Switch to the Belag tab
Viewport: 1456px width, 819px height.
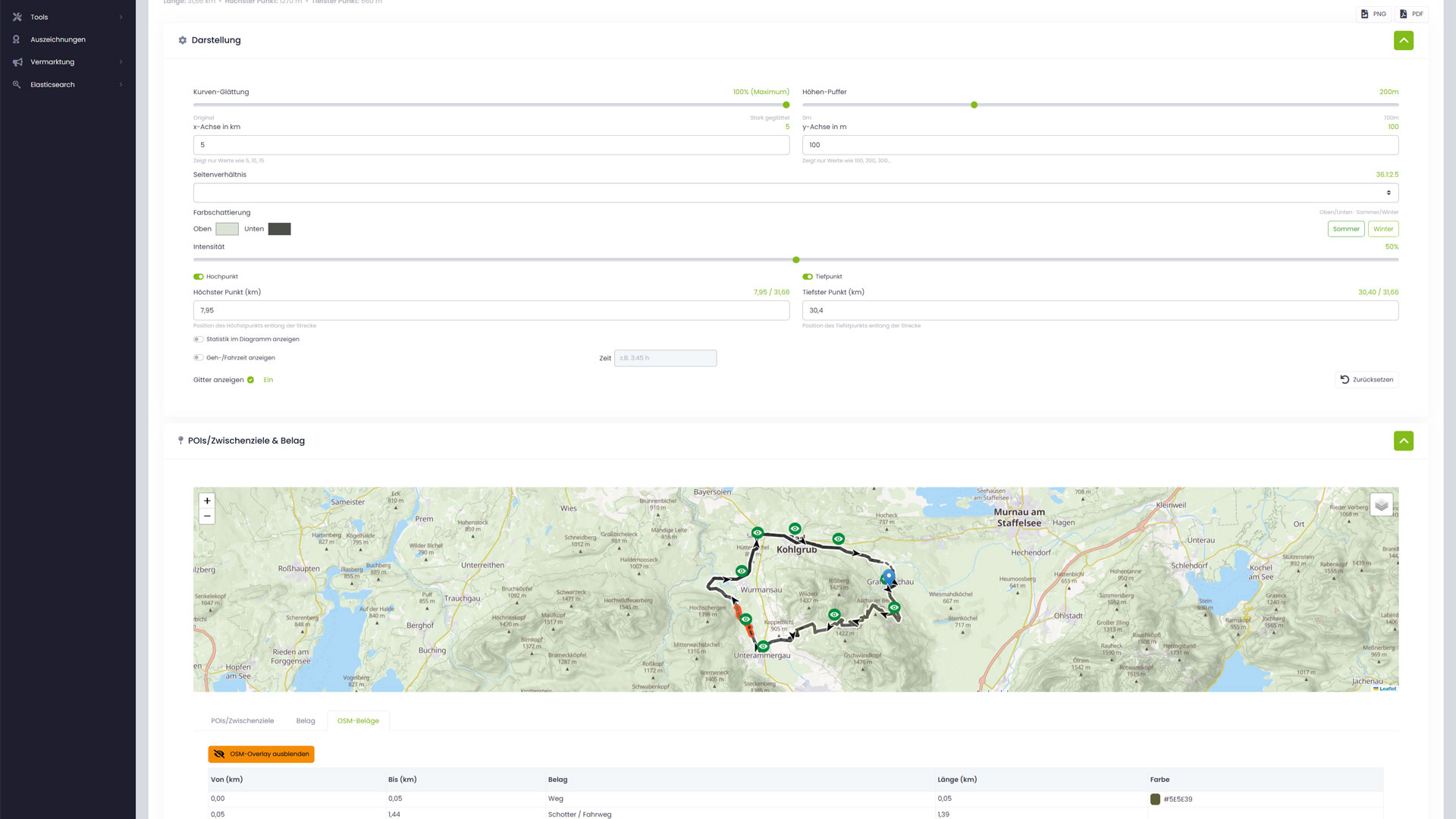[x=306, y=721]
